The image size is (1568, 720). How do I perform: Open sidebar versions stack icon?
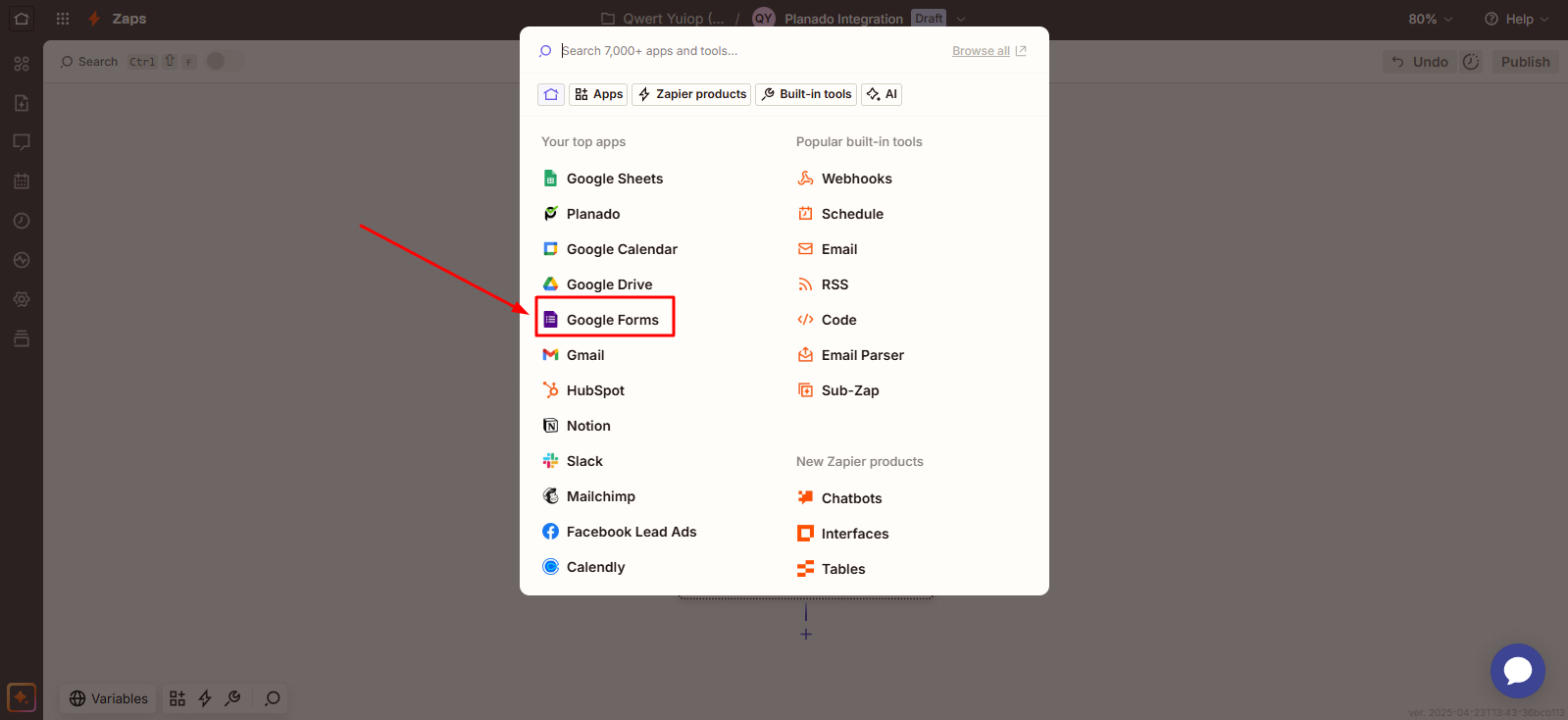[x=22, y=338]
